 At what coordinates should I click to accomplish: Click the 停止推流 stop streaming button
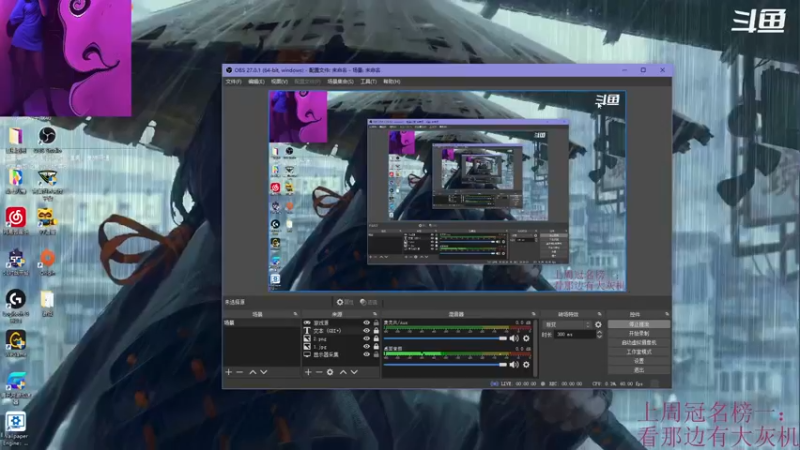639,324
